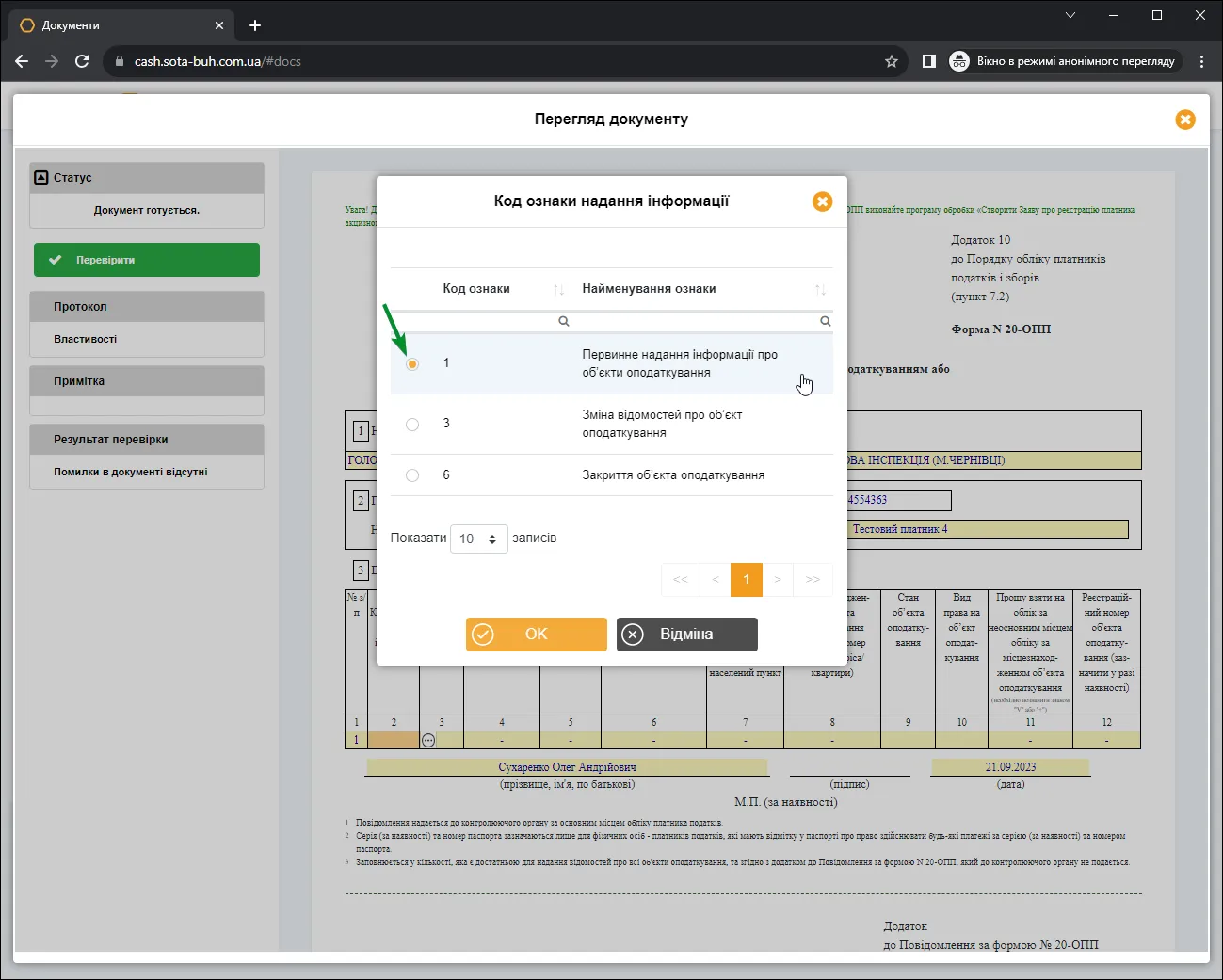Select the radio button for code 6
The image size is (1223, 980).
pos(412,475)
